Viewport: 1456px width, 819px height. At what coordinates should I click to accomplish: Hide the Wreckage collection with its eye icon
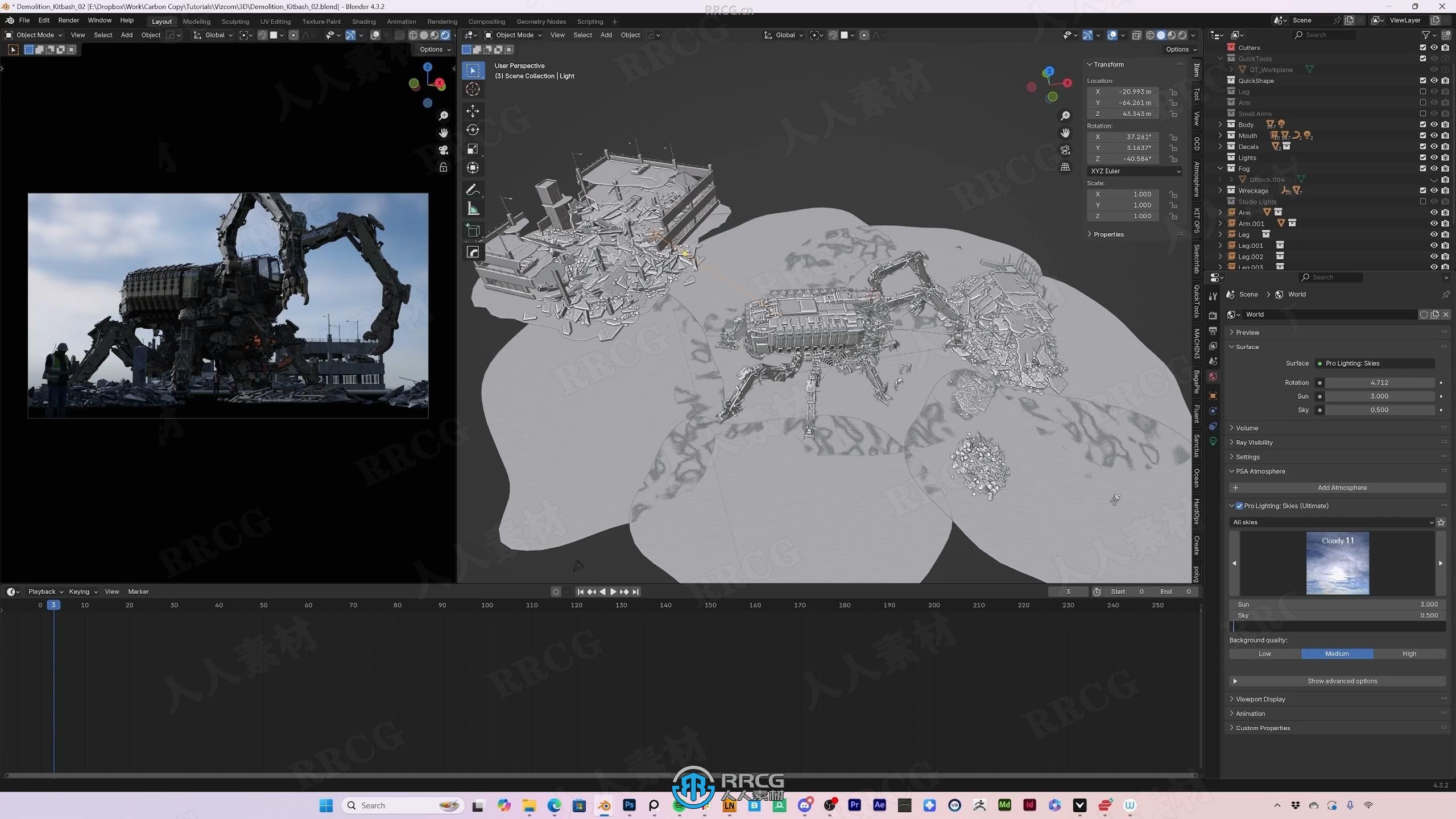pyautogui.click(x=1434, y=191)
